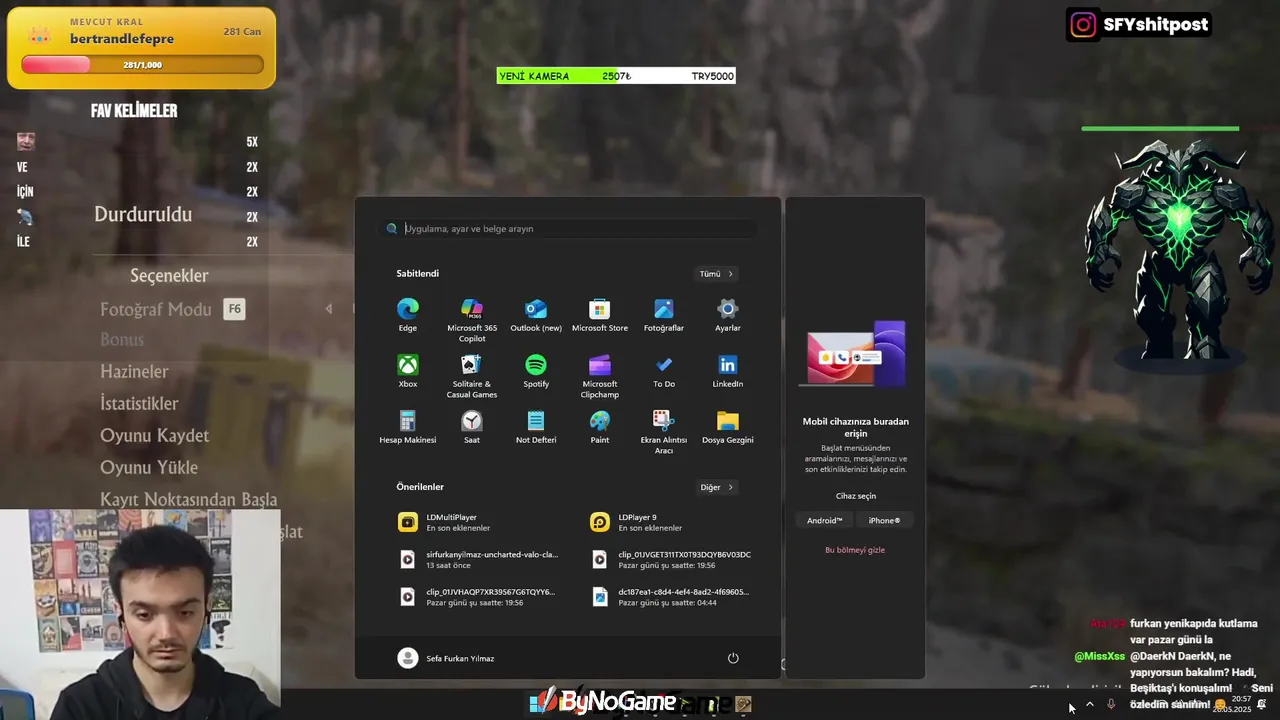Launch Spotify
Image resolution: width=1280 pixels, height=720 pixels.
(536, 371)
